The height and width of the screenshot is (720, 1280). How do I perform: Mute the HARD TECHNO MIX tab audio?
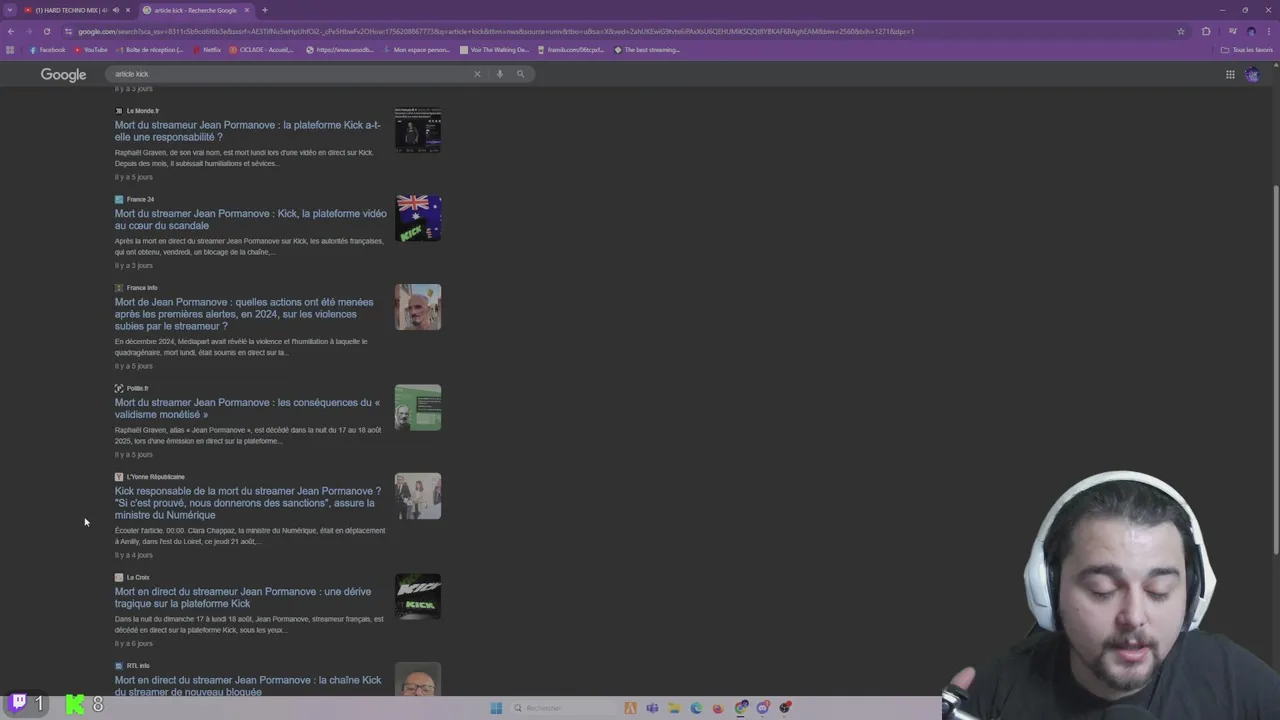pyautogui.click(x=115, y=10)
